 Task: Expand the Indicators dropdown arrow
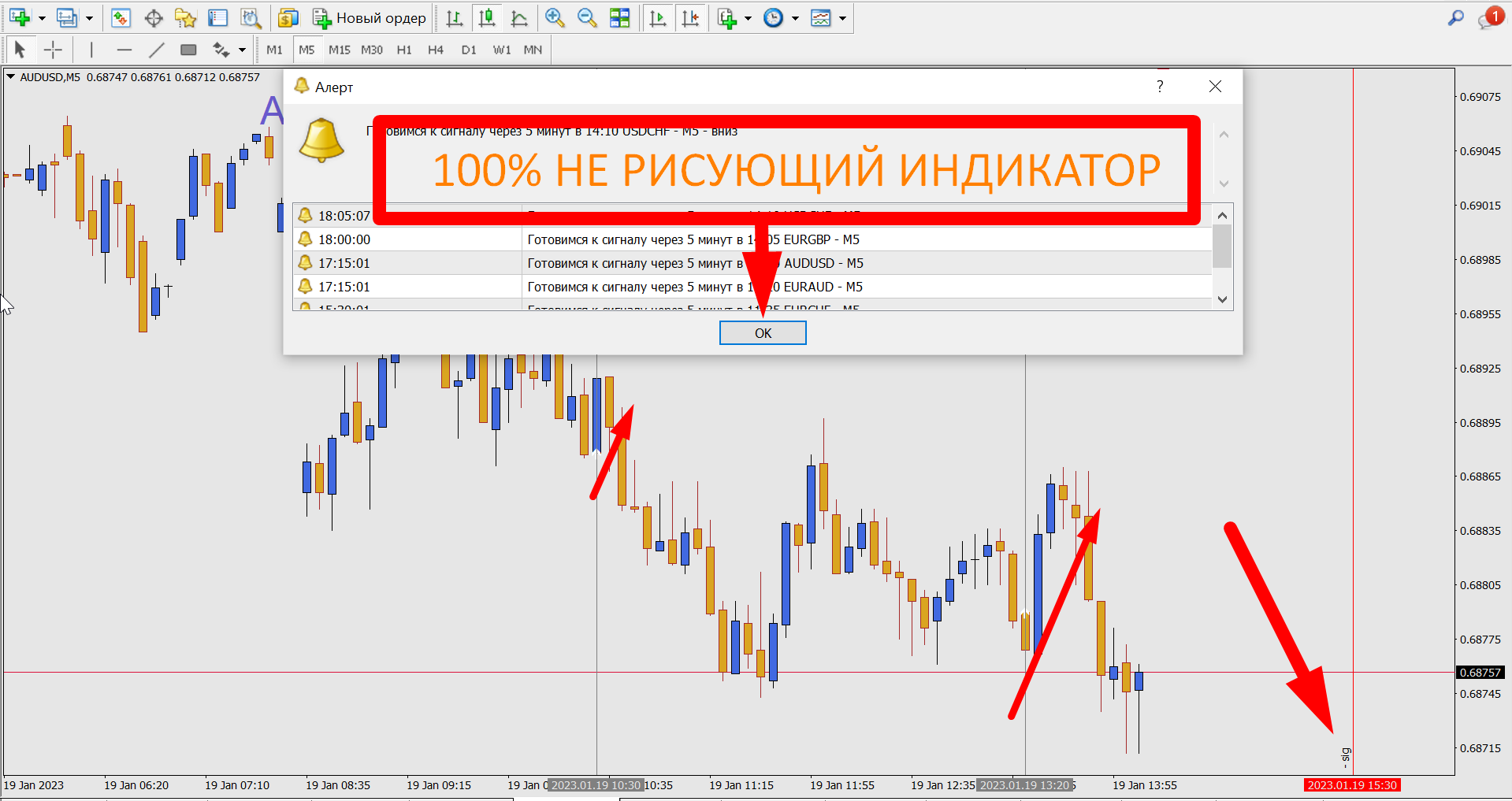748,18
